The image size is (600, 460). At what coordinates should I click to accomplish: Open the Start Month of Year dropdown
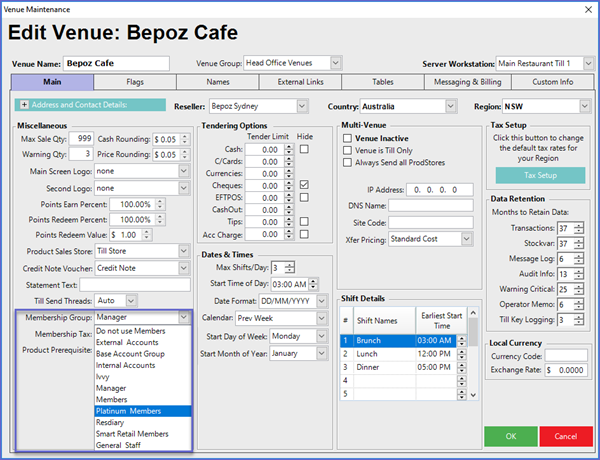[x=321, y=353]
